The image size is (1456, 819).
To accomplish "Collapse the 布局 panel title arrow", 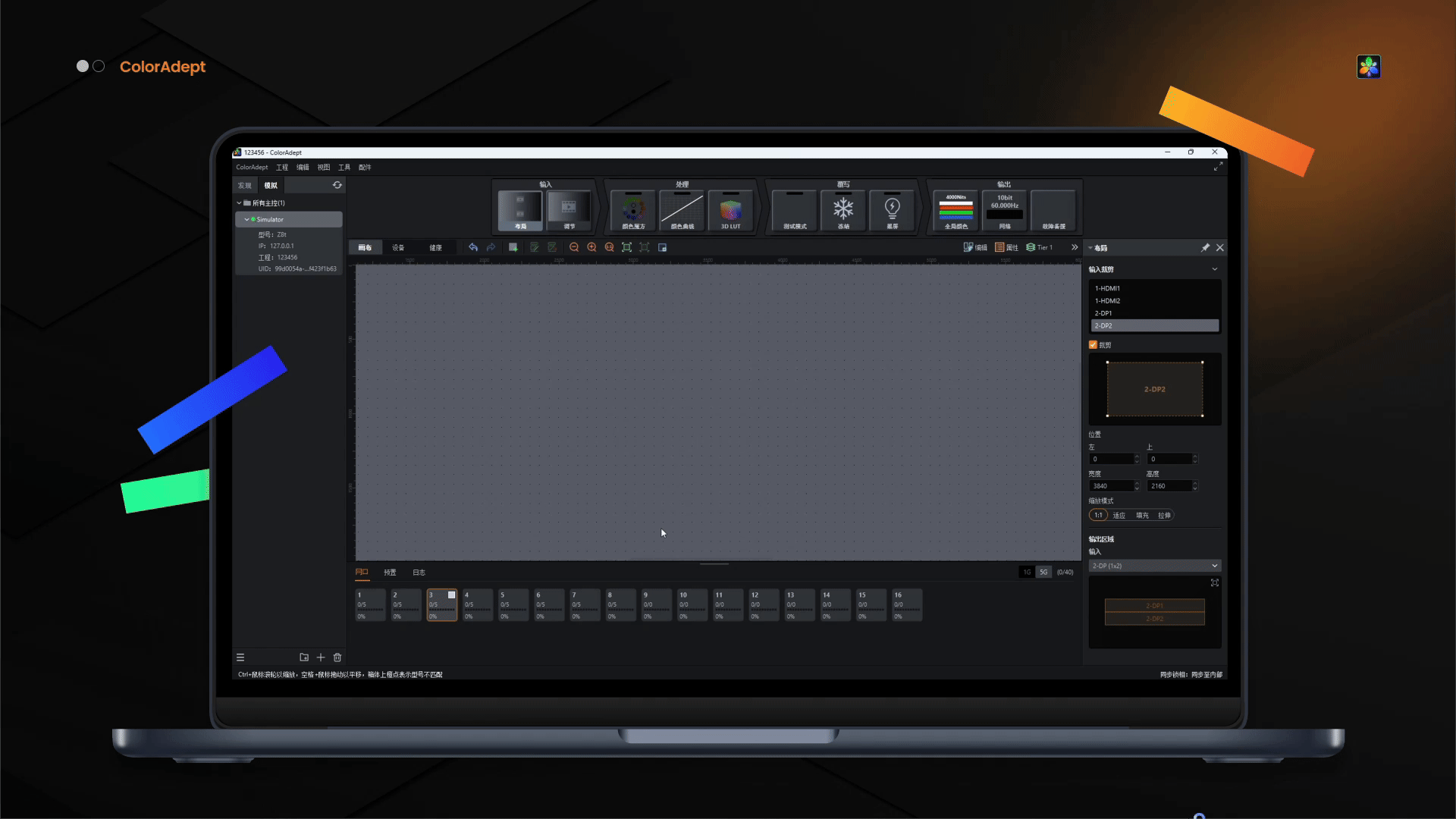I will [1090, 248].
